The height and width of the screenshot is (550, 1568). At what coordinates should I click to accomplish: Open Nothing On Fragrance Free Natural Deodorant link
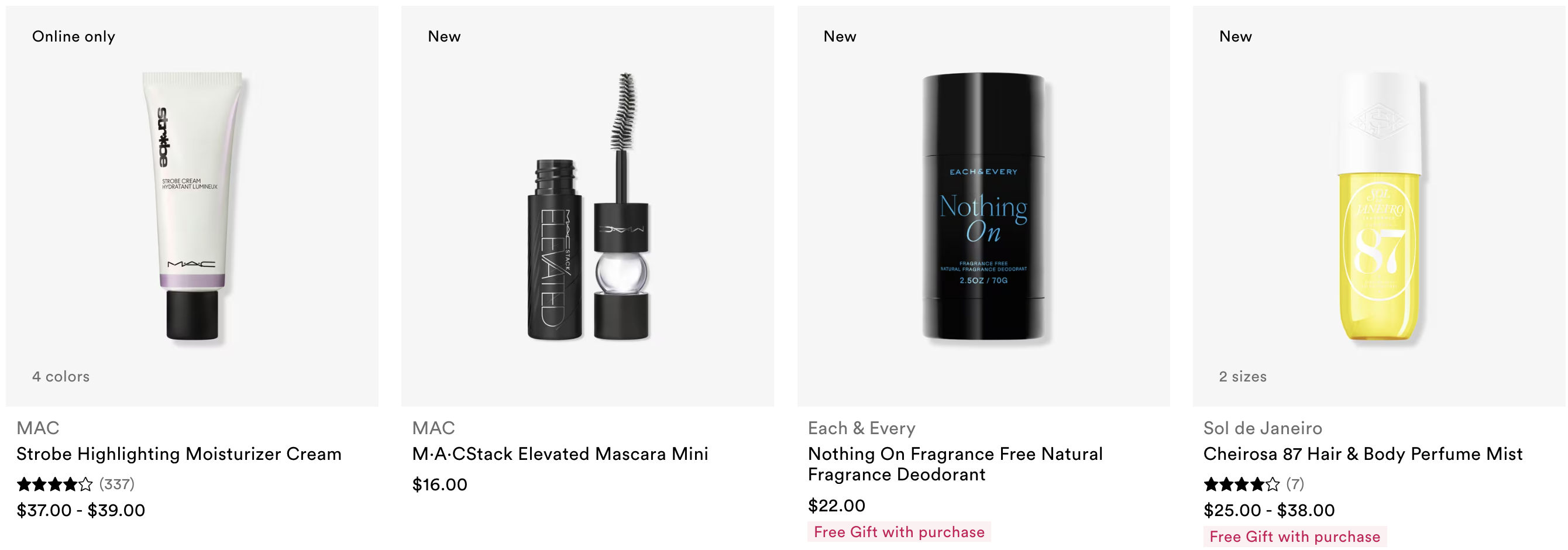pos(955,464)
